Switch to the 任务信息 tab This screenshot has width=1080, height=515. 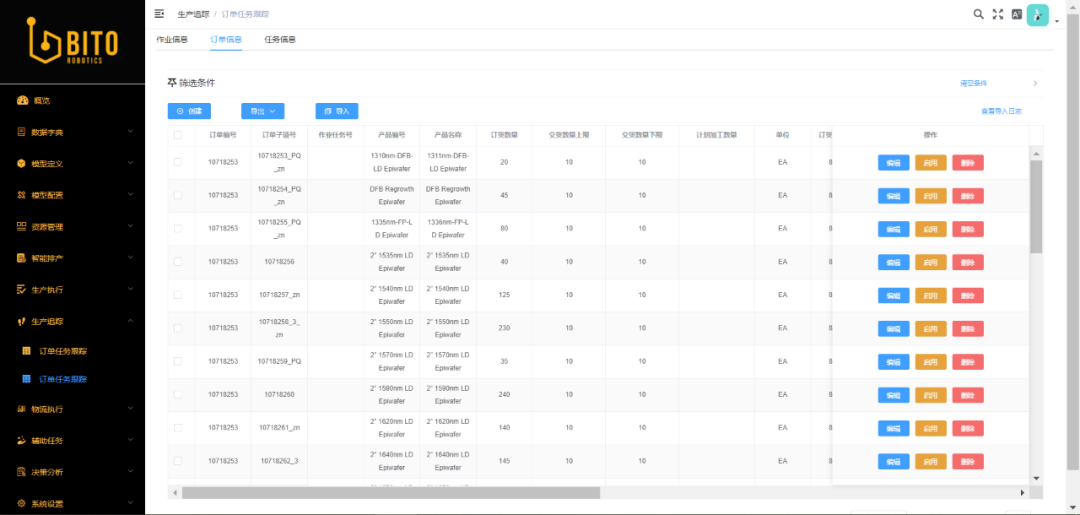pyautogui.click(x=280, y=39)
